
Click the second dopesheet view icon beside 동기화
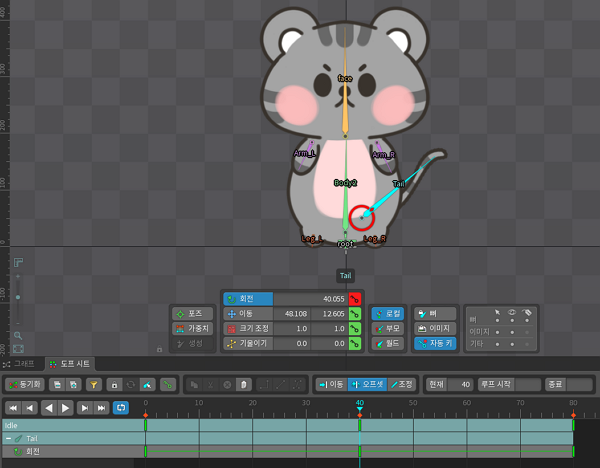click(73, 385)
